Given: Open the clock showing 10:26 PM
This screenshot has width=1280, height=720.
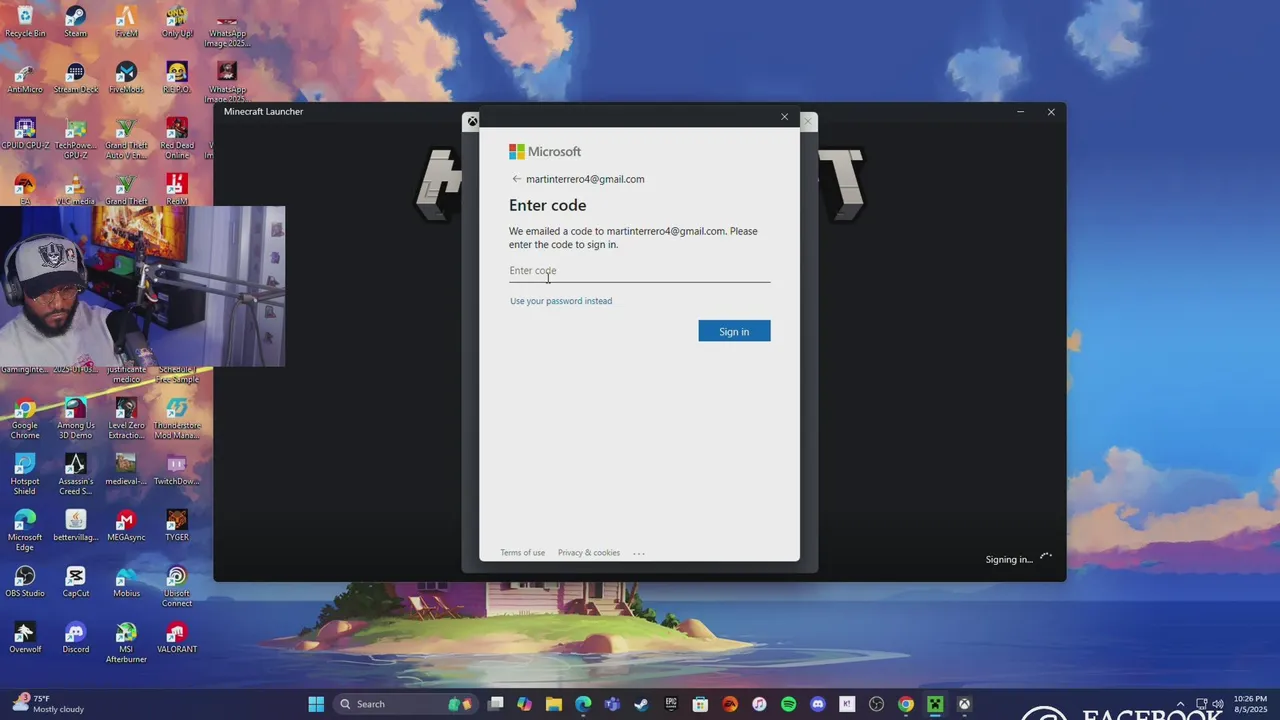Looking at the screenshot, I should click(x=1251, y=704).
